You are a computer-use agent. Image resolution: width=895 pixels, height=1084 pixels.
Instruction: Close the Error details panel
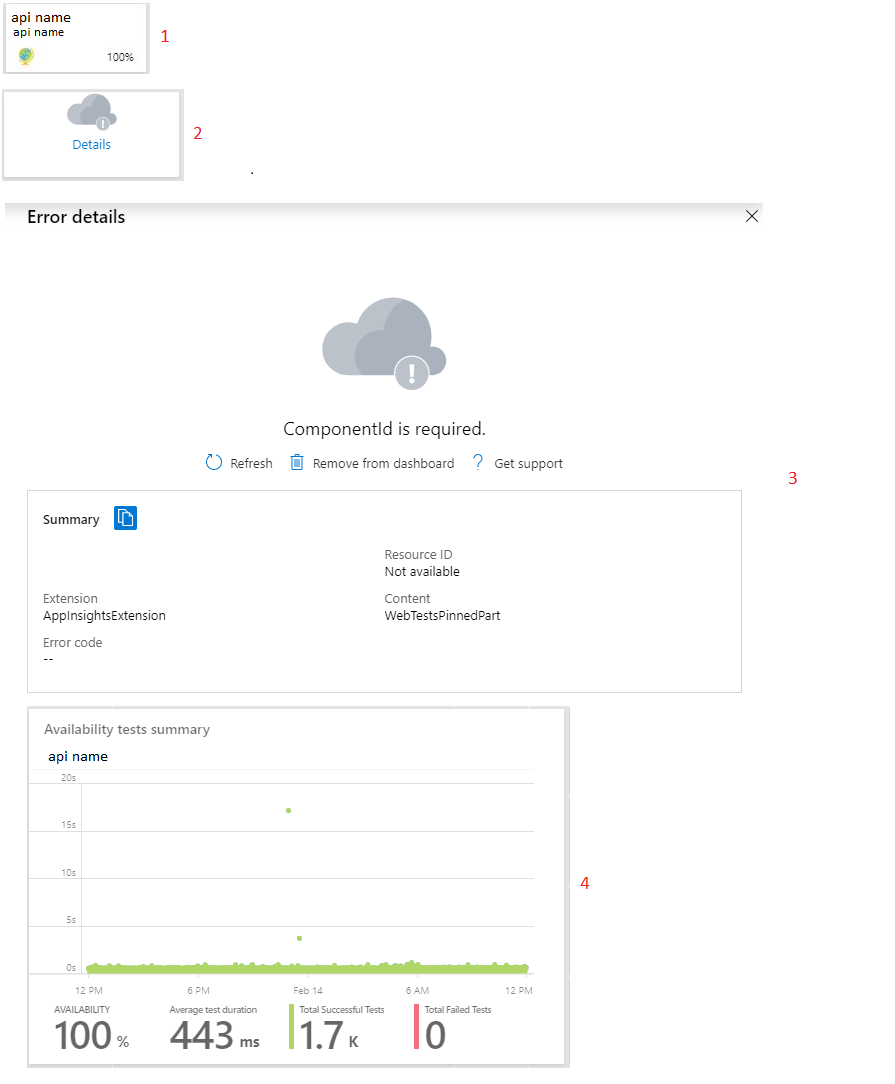[x=752, y=216]
